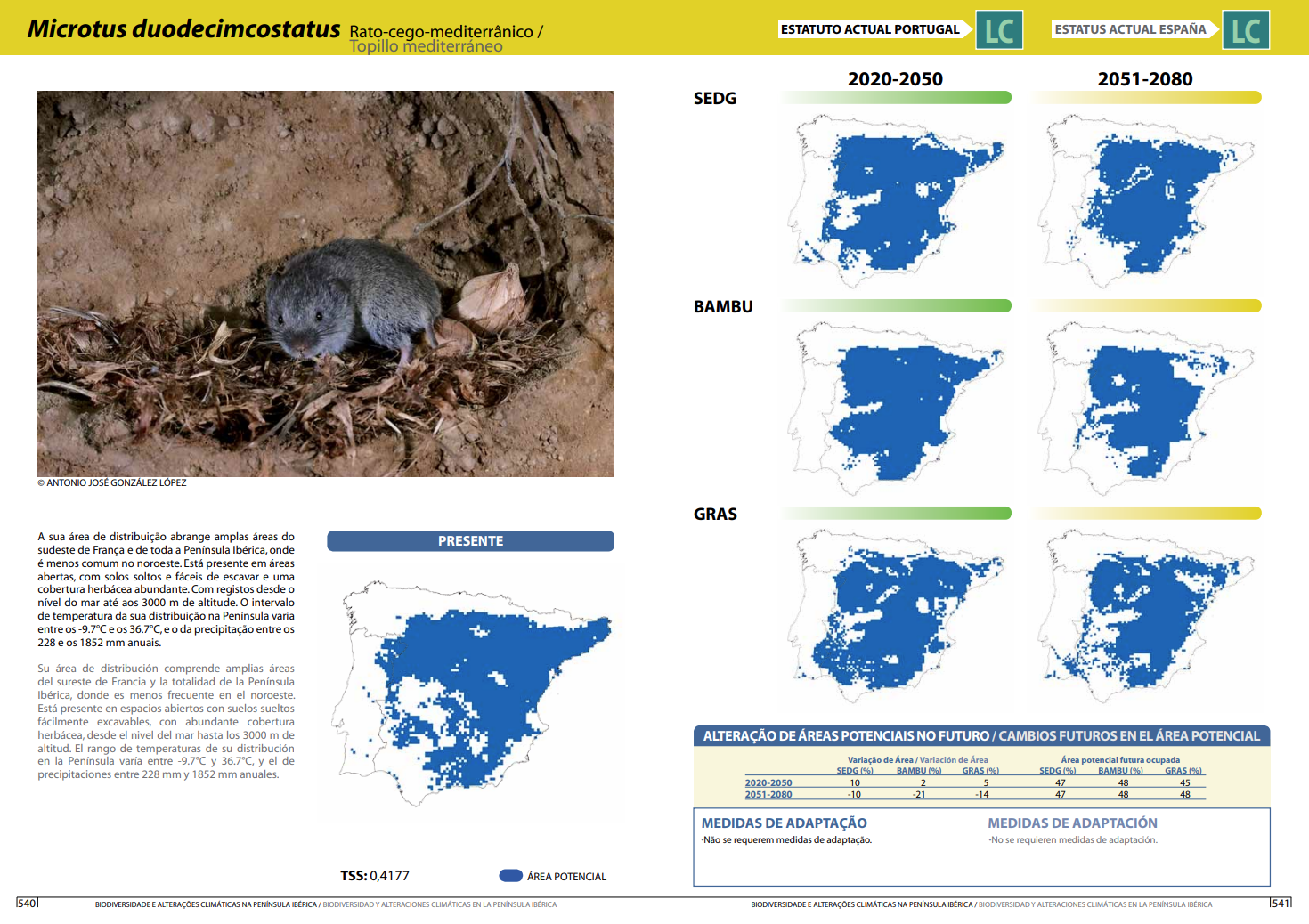Click the blue Área Potencial legend swatch
Viewport: 1309px width, 924px height.
point(510,876)
